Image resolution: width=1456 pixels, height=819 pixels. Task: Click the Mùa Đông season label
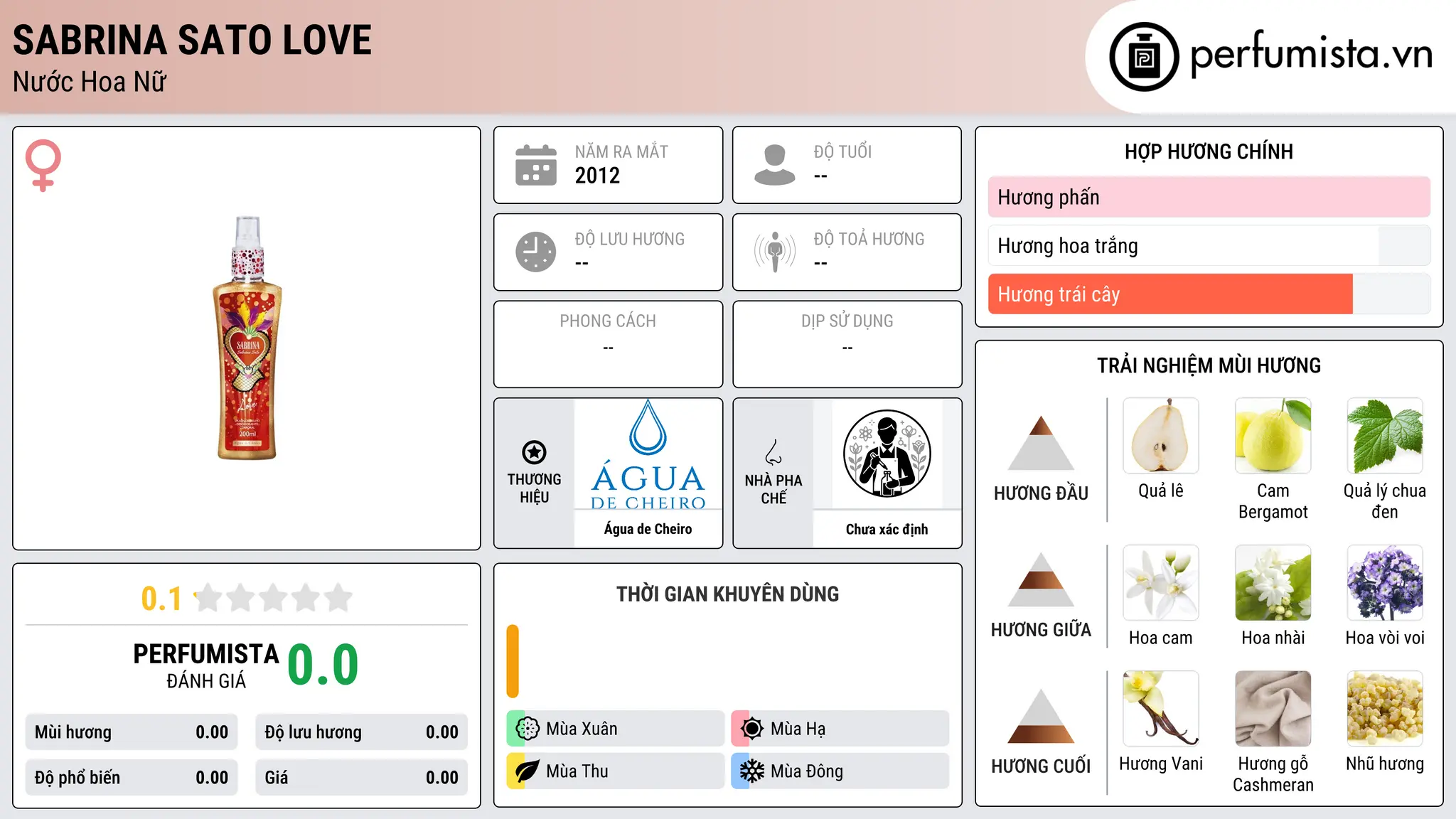tap(807, 771)
